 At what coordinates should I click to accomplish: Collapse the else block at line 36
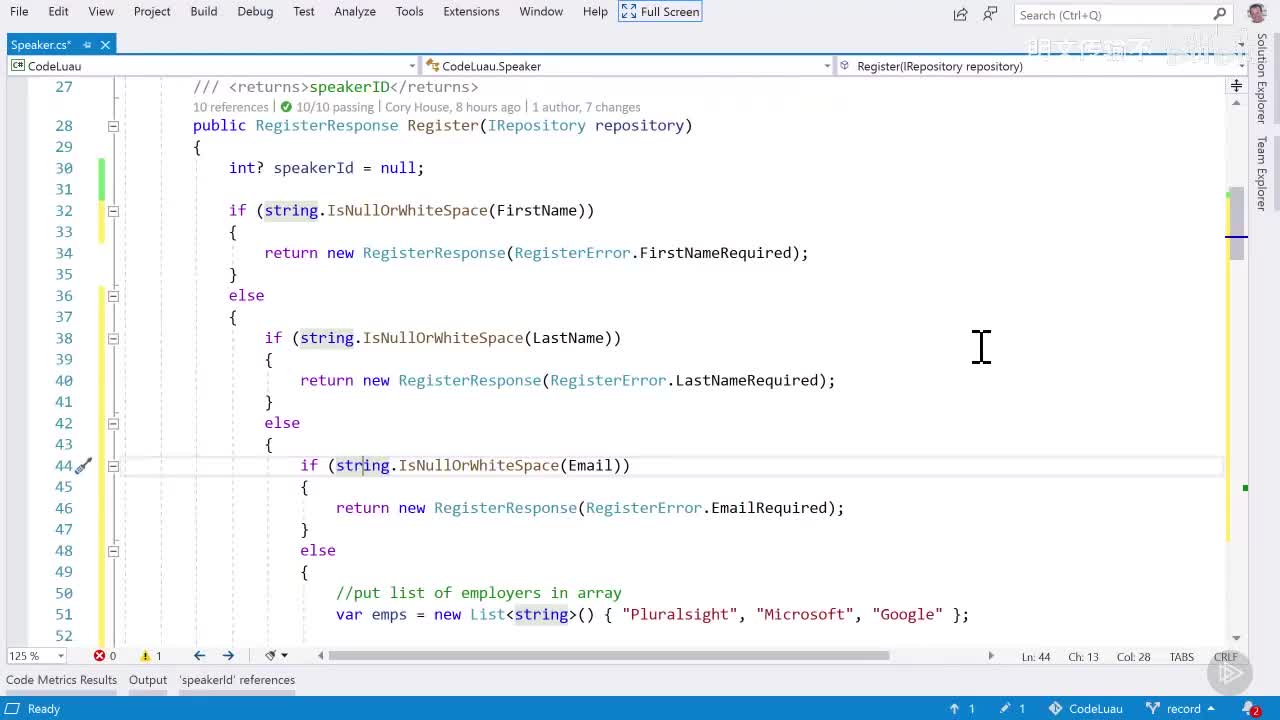click(x=113, y=296)
